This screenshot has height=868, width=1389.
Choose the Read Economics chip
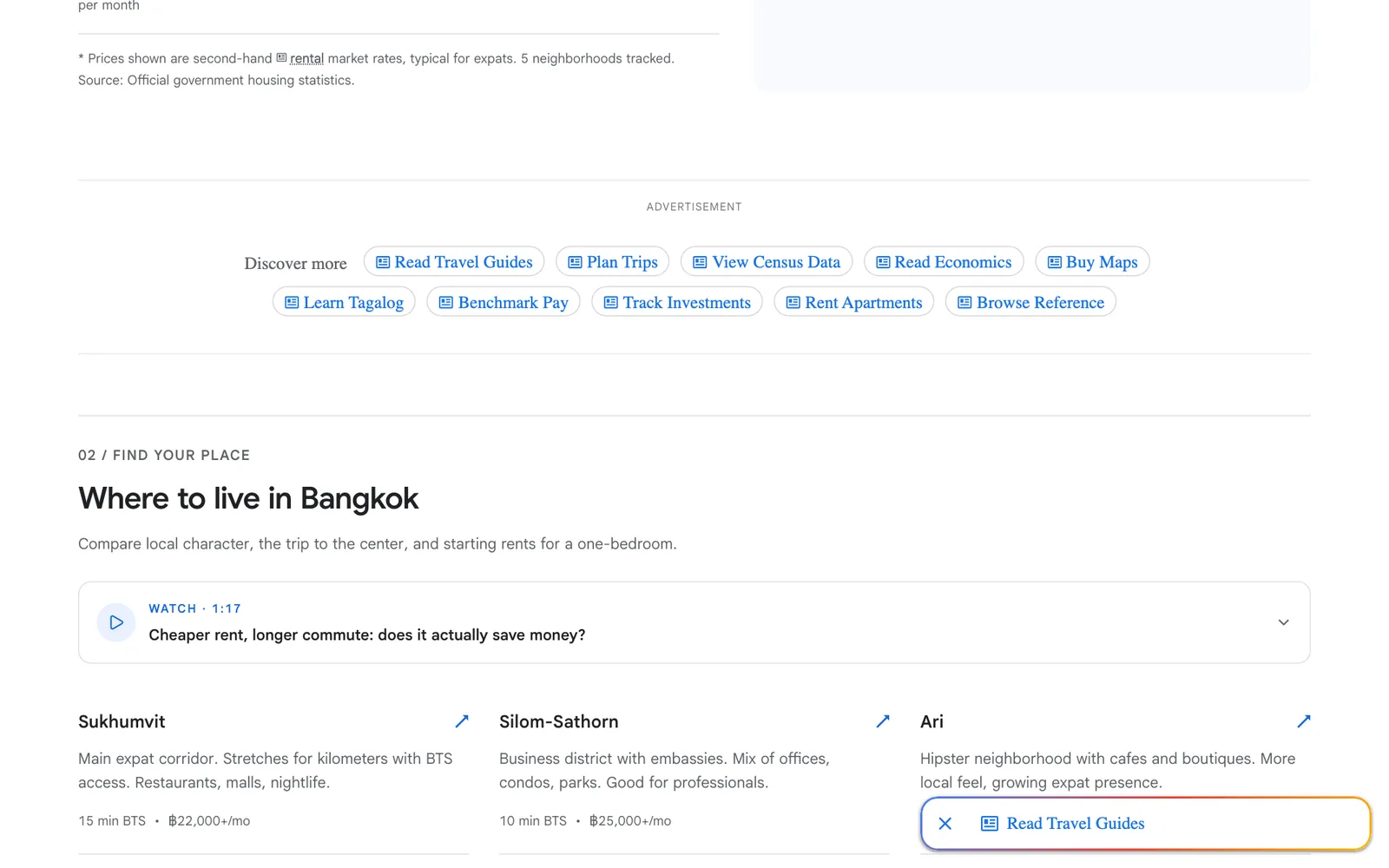pos(944,262)
